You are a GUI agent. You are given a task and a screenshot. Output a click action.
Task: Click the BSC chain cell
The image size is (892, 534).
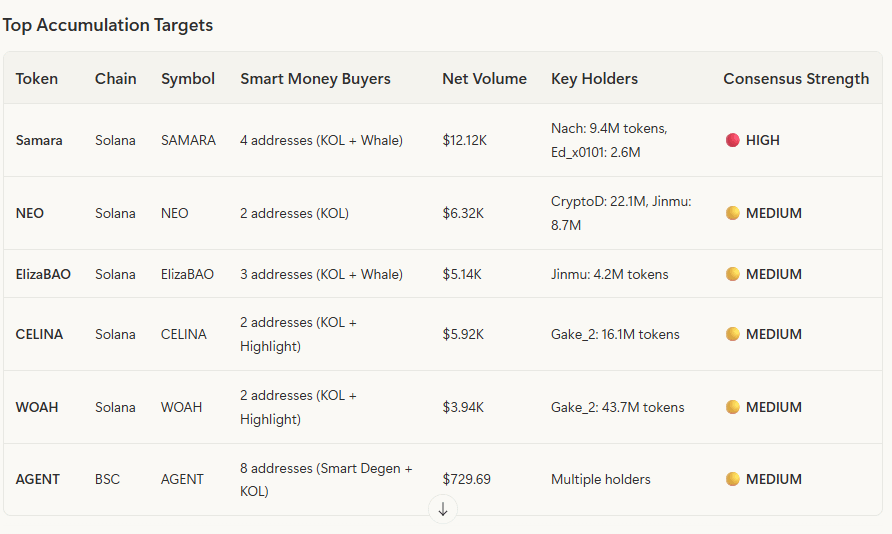coord(107,479)
